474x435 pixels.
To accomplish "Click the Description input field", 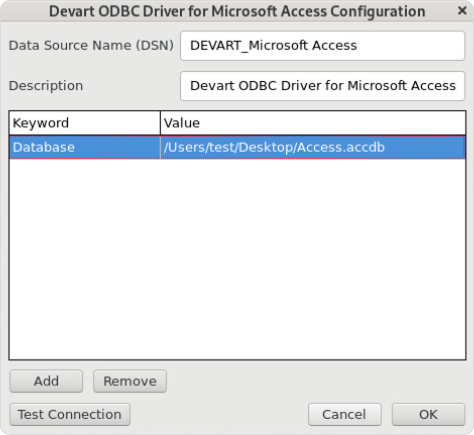I will coord(322,86).
